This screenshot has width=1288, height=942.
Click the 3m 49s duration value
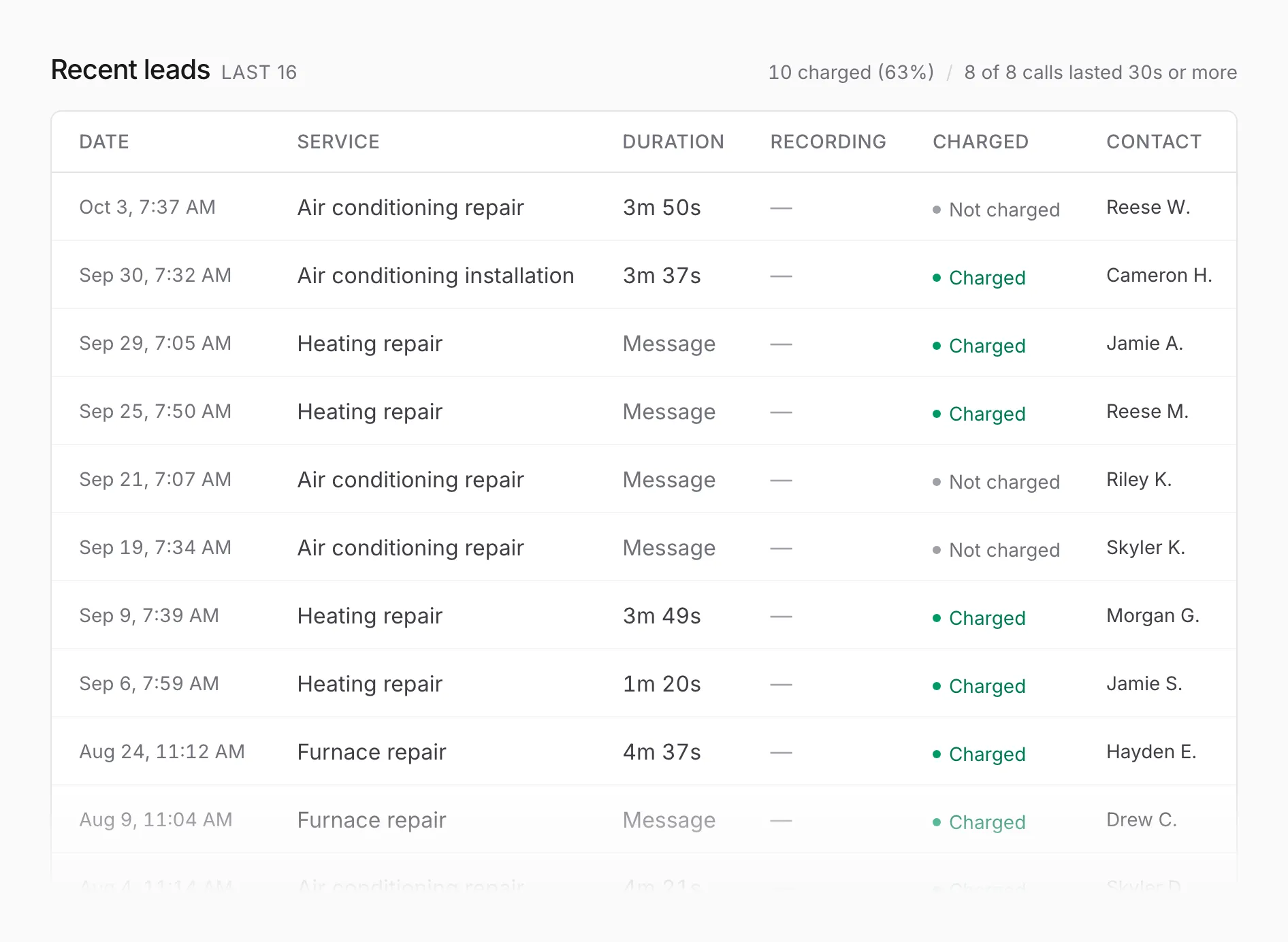point(662,616)
